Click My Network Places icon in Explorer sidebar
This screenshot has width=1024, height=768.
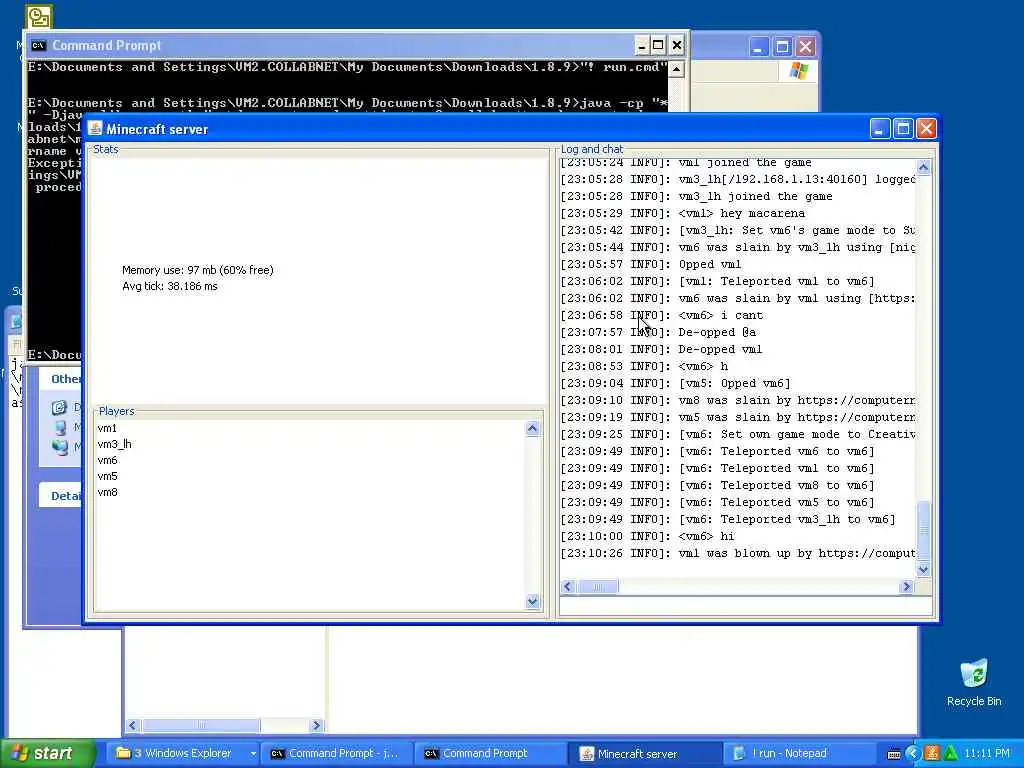[59, 447]
